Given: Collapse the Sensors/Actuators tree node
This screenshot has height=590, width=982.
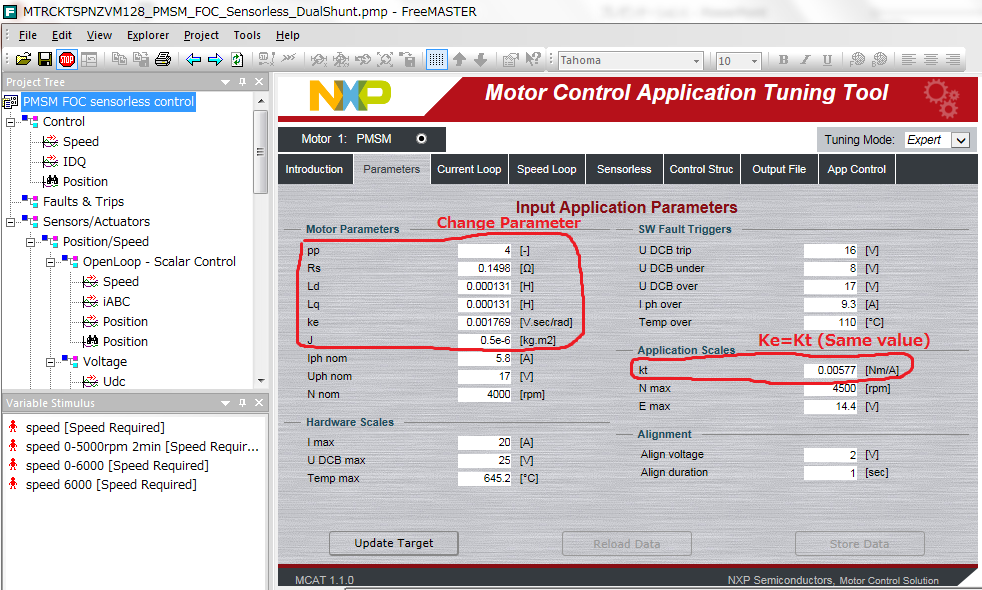Looking at the screenshot, I should [x=10, y=222].
